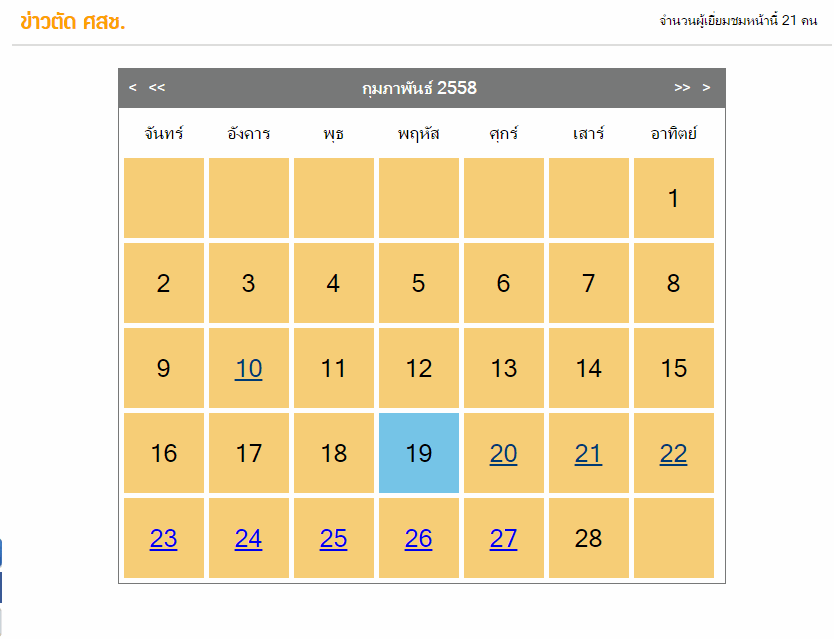Viewport: 834px width, 639px height.
Task: Open the linked date 23
Action: coord(163,539)
